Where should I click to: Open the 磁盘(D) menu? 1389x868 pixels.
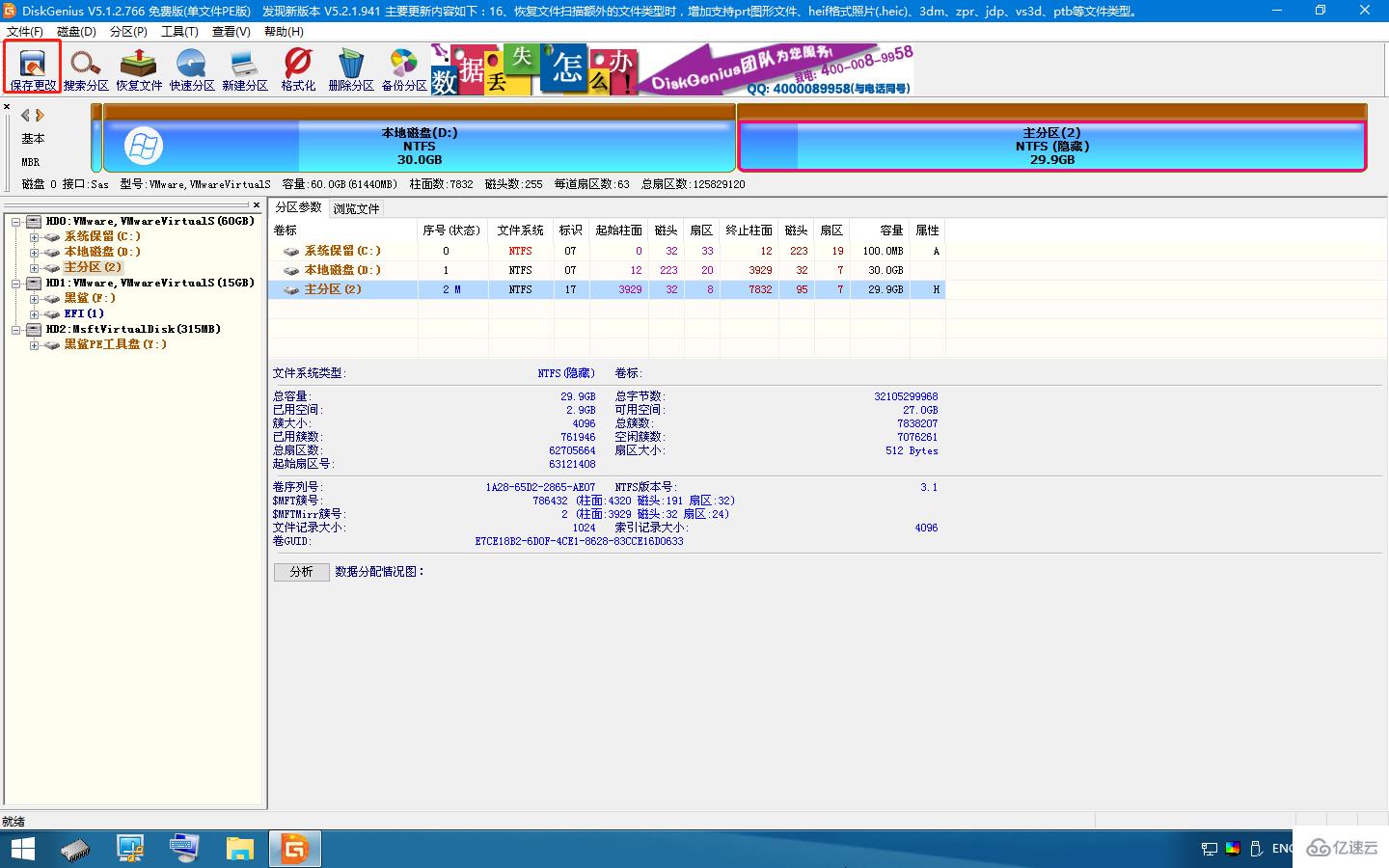[76, 32]
